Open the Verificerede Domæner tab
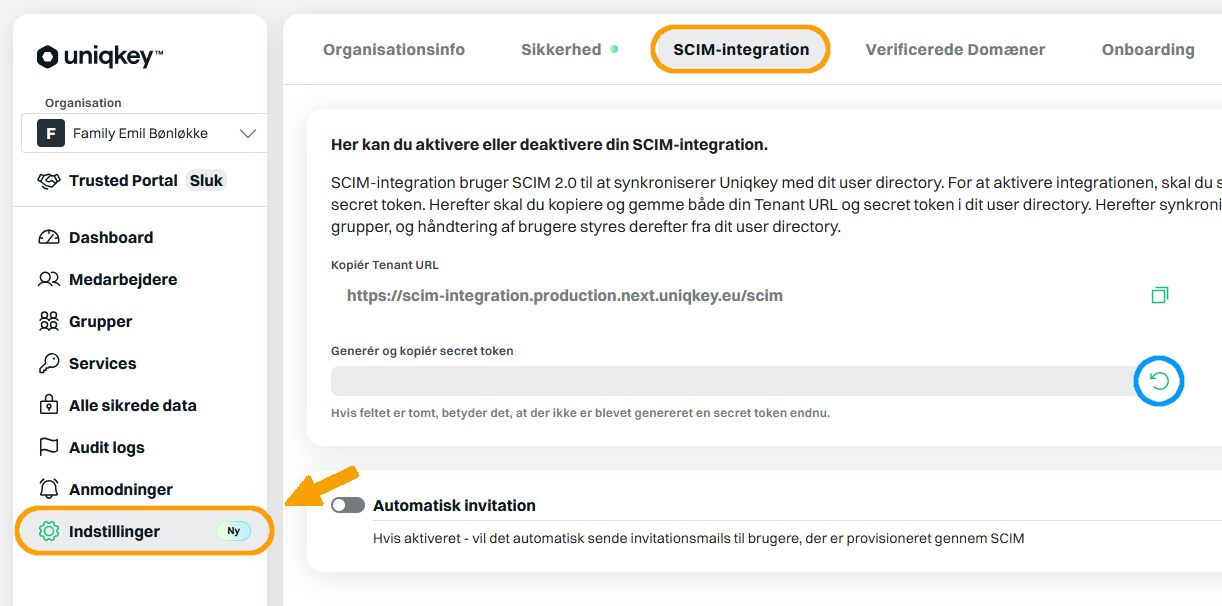The image size is (1222, 606). pyautogui.click(x=955, y=50)
